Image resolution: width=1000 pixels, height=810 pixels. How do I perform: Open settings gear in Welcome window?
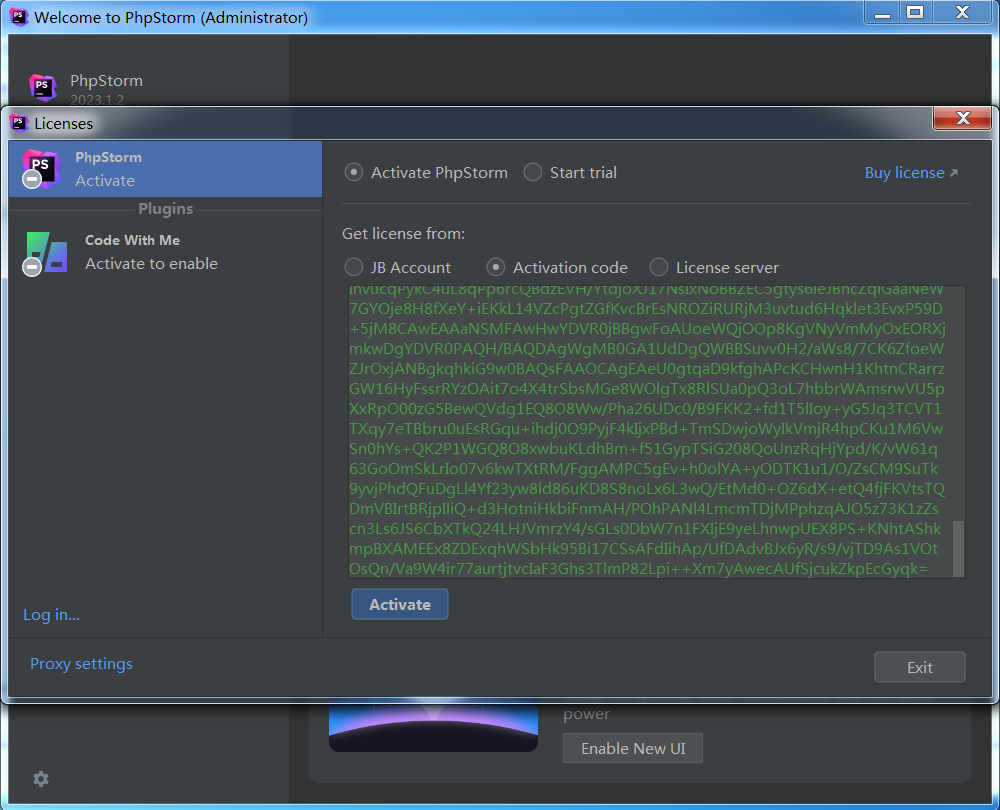[41, 779]
